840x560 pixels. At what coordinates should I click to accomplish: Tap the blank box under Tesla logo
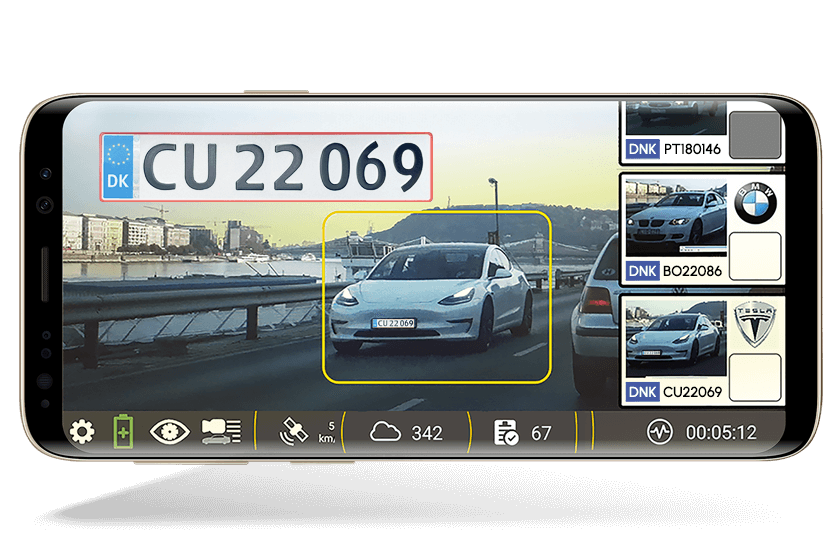755,377
